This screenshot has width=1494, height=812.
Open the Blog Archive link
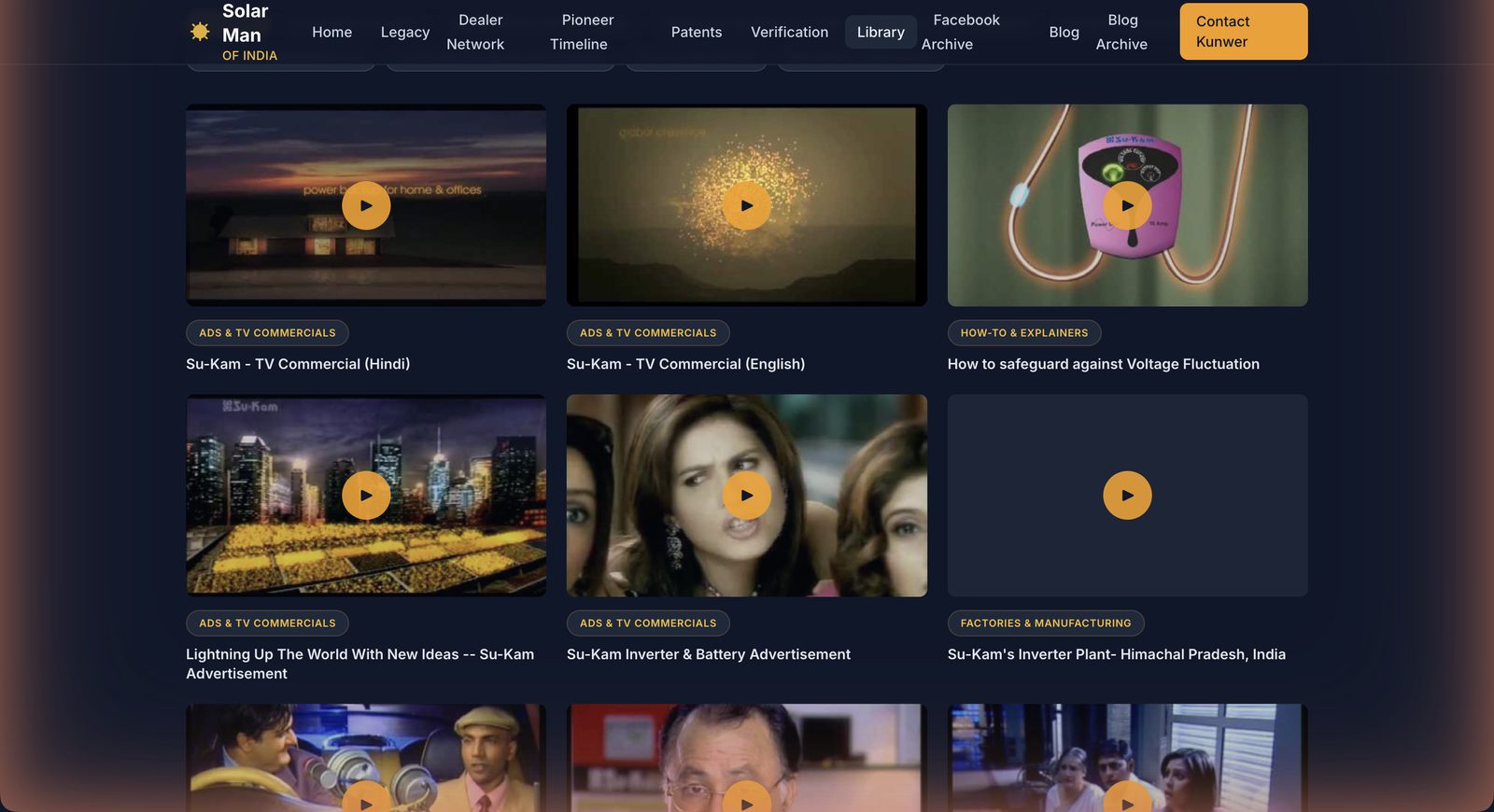tap(1122, 32)
